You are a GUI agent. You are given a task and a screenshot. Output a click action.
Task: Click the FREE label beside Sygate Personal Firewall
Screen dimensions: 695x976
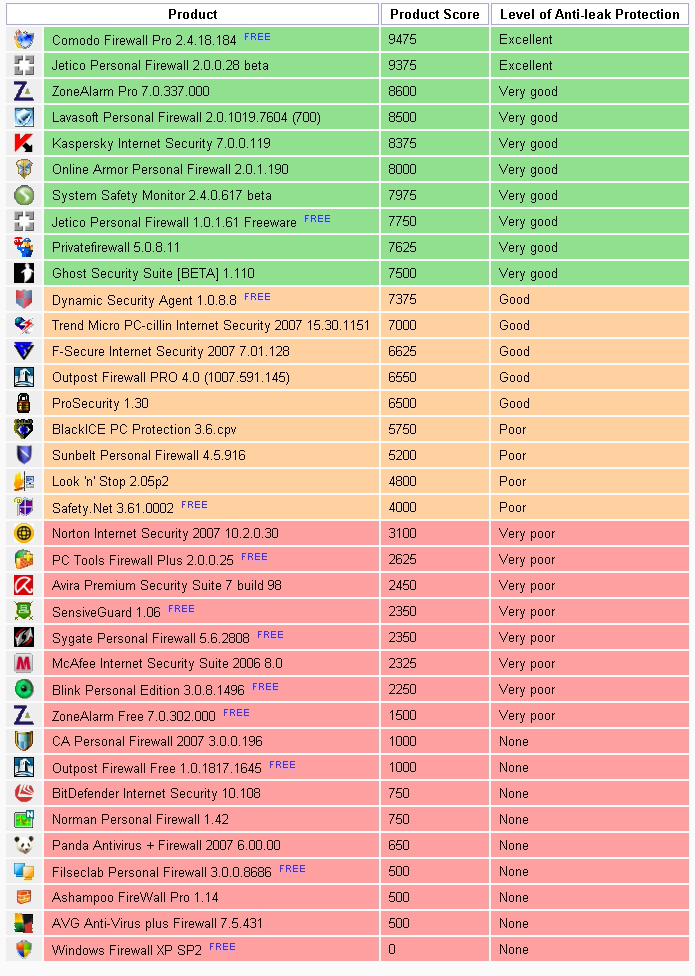(x=270, y=635)
